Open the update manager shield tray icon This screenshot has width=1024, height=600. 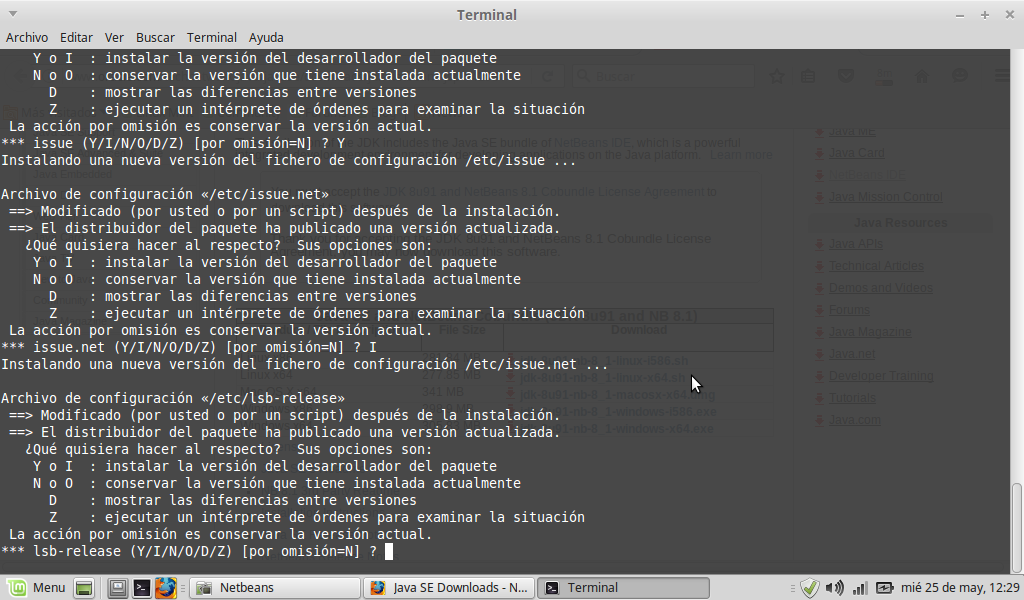[810, 588]
